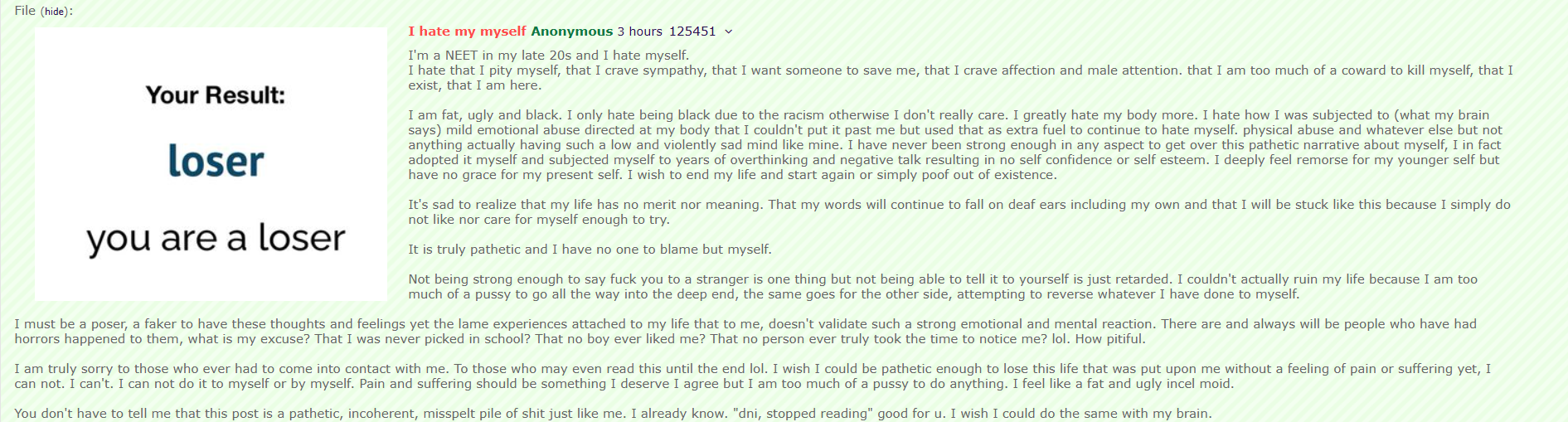This screenshot has width=1568, height=422.
Task: Click the blue 'loser' word in image
Action: [216, 161]
